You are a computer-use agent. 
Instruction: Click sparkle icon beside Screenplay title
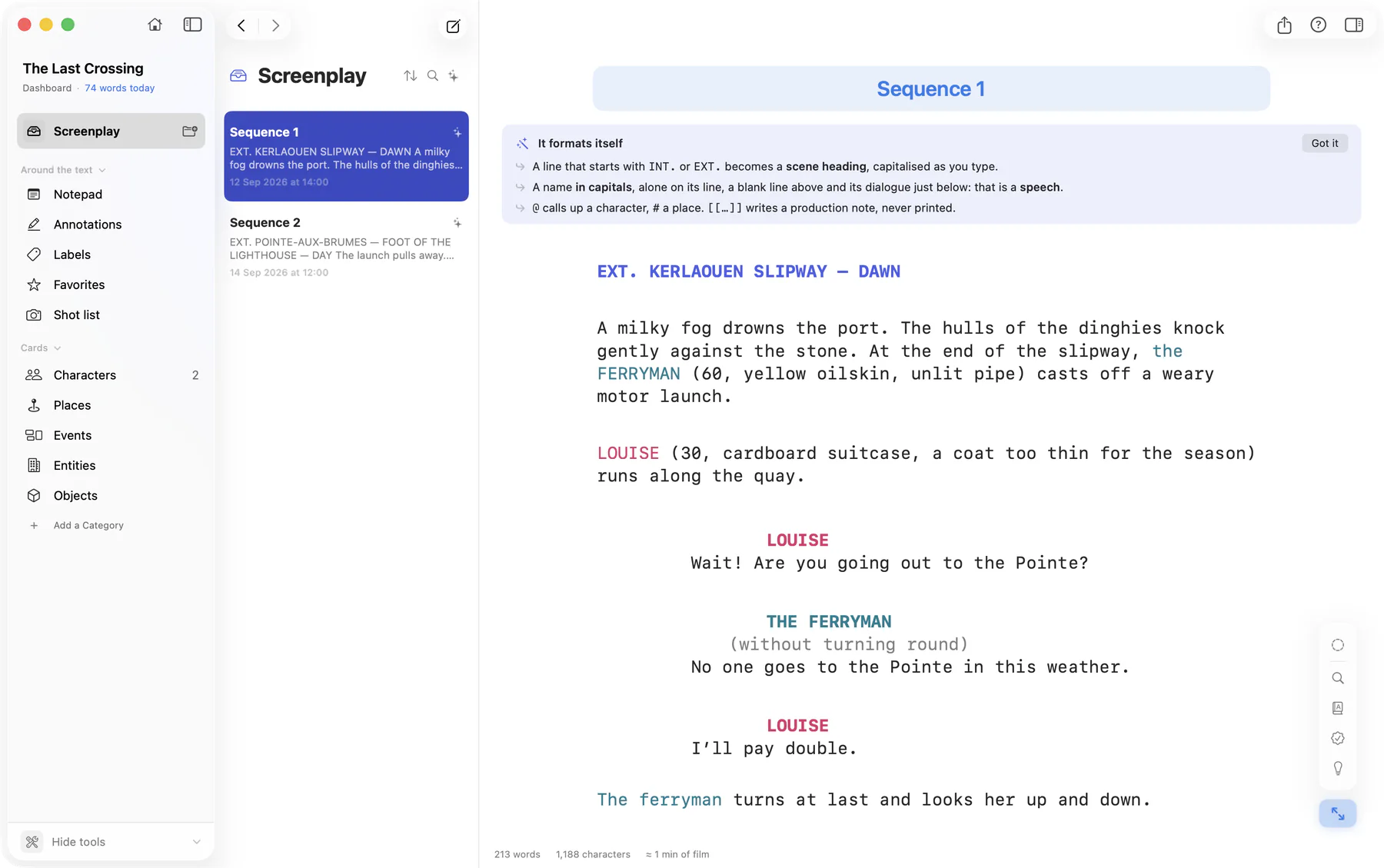tap(454, 75)
